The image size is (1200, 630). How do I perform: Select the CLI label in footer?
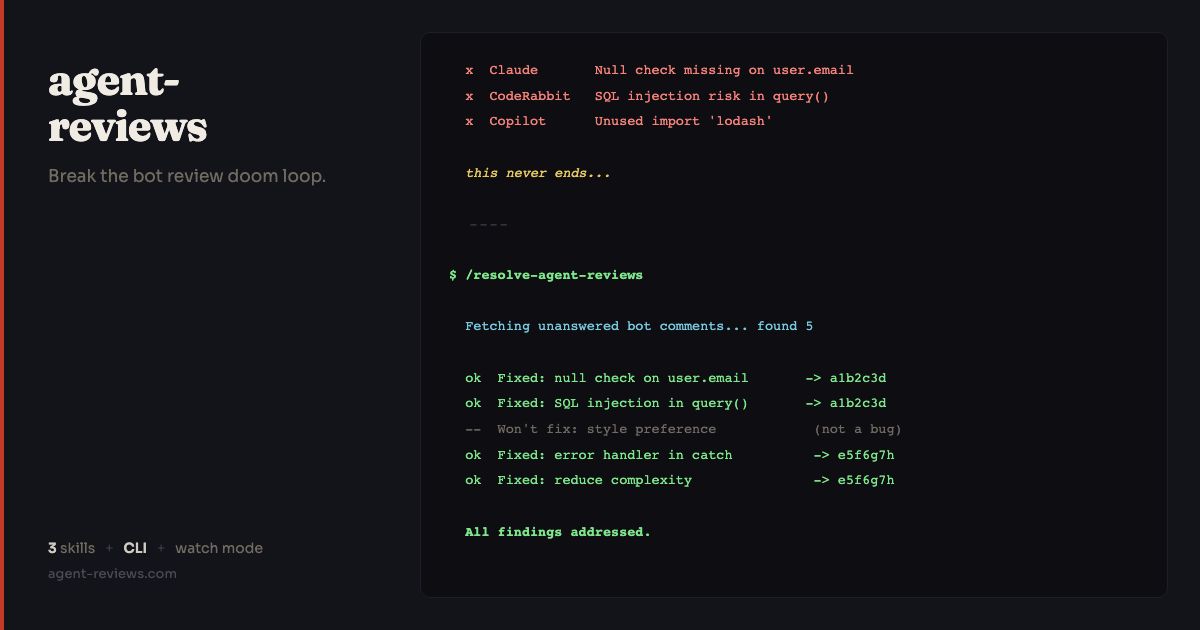coord(135,548)
